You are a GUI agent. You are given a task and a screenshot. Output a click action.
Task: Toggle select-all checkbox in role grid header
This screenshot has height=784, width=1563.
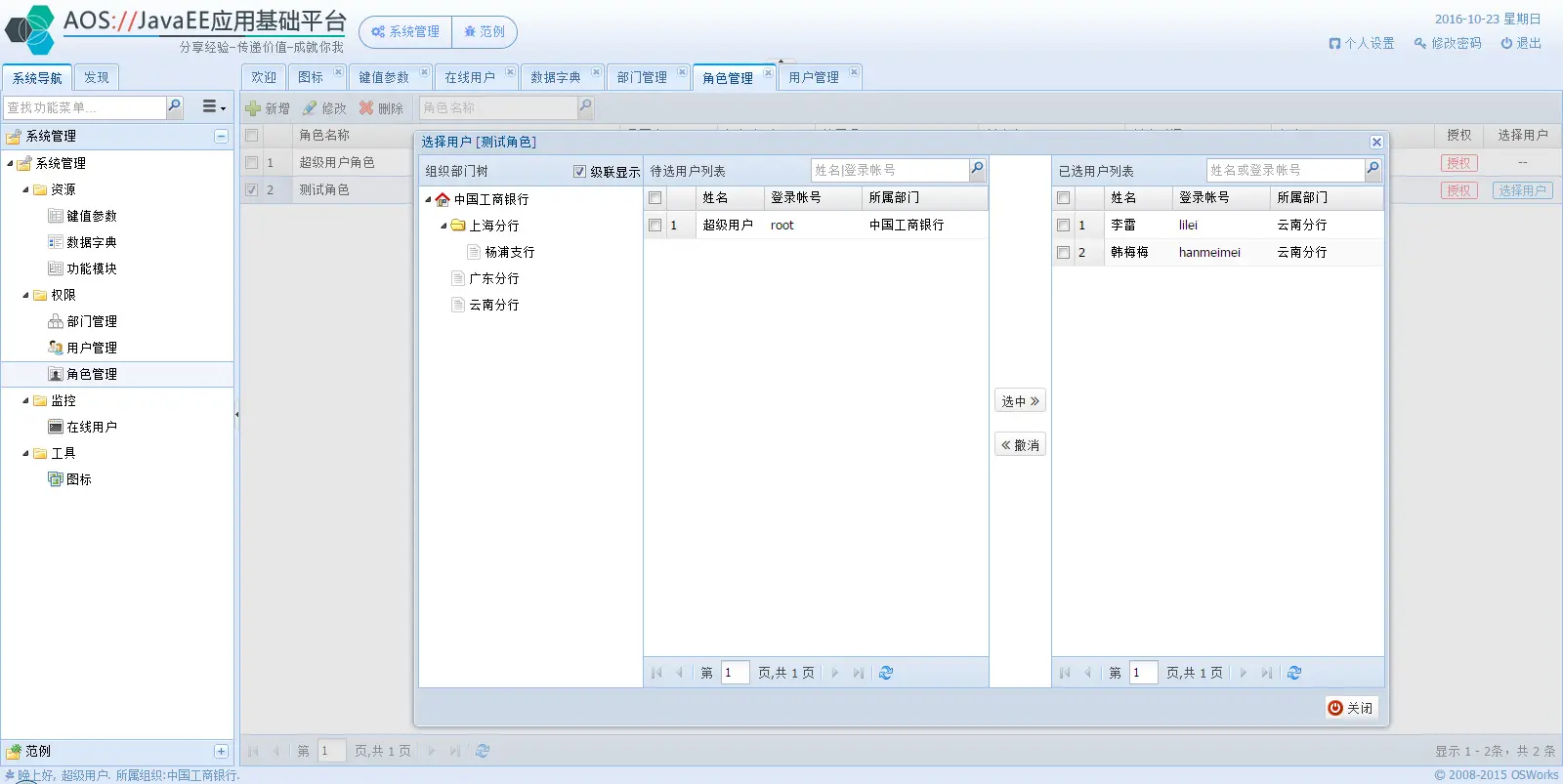tap(252, 136)
